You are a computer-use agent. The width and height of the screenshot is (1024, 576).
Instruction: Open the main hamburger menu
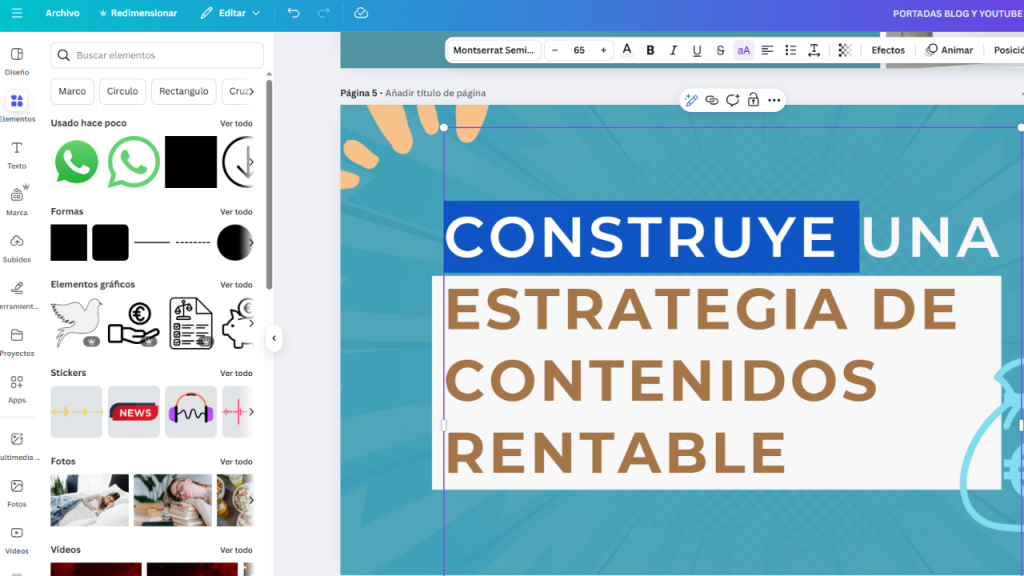16,13
